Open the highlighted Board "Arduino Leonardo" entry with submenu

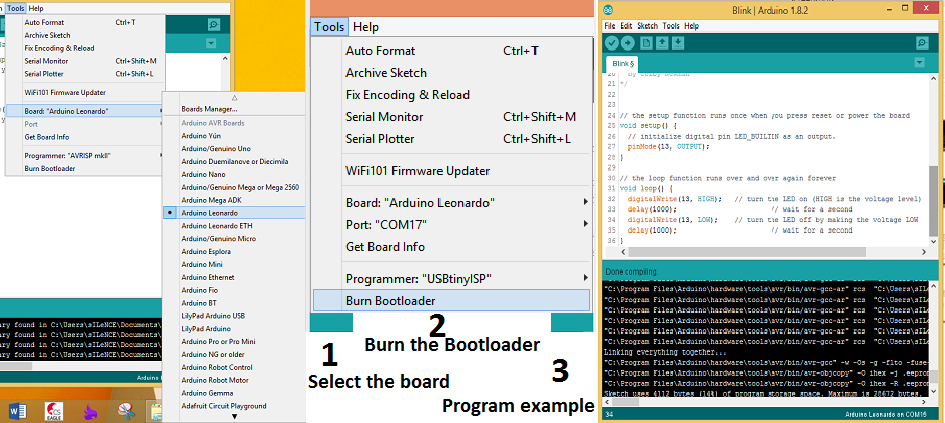(x=84, y=111)
